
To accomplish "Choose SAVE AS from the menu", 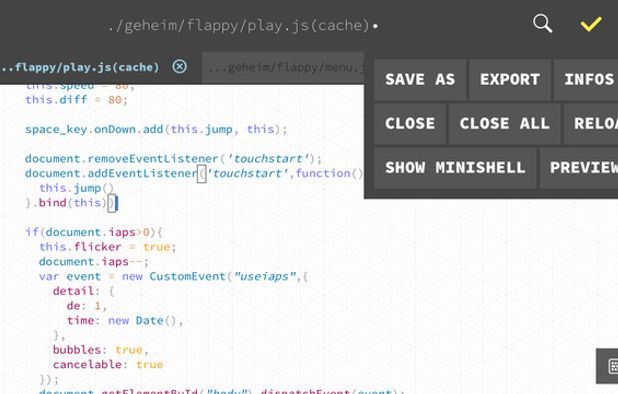I will (x=420, y=80).
